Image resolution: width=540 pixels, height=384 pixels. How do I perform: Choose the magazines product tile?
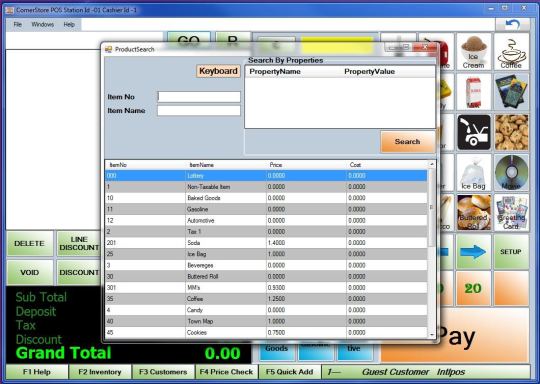[x=511, y=92]
